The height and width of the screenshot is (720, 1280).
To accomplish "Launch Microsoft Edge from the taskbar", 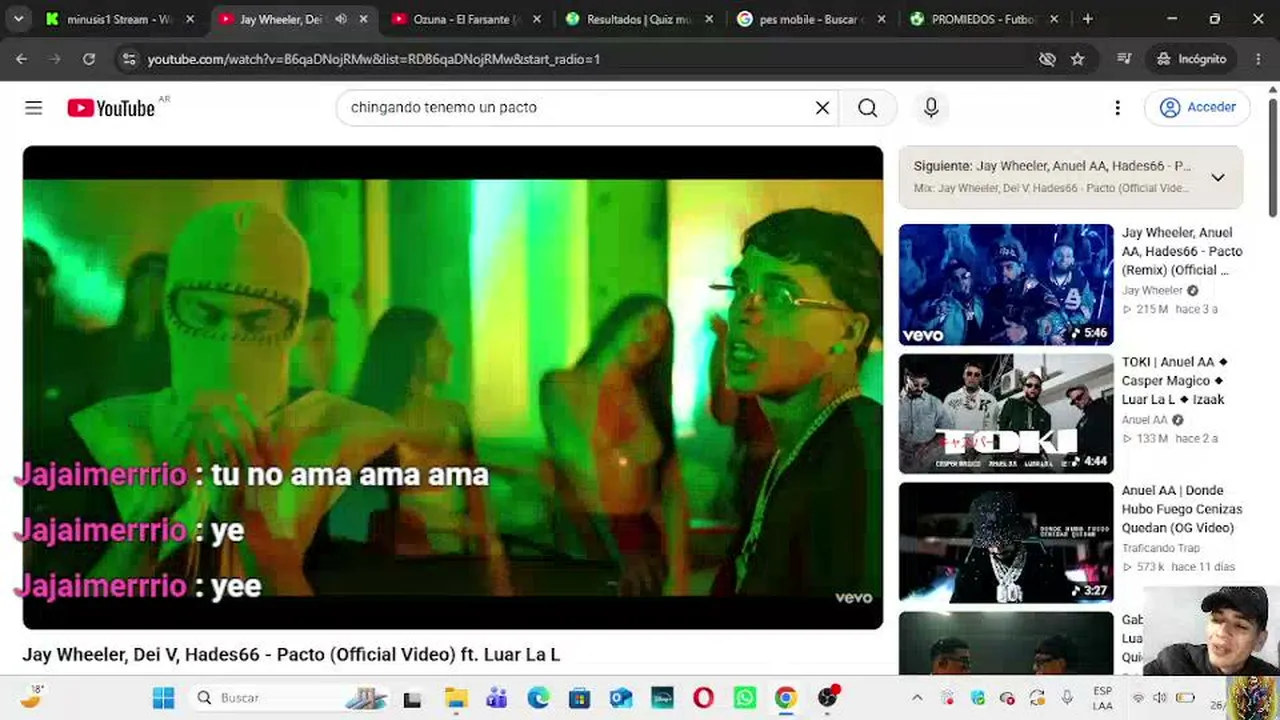I will (x=538, y=698).
